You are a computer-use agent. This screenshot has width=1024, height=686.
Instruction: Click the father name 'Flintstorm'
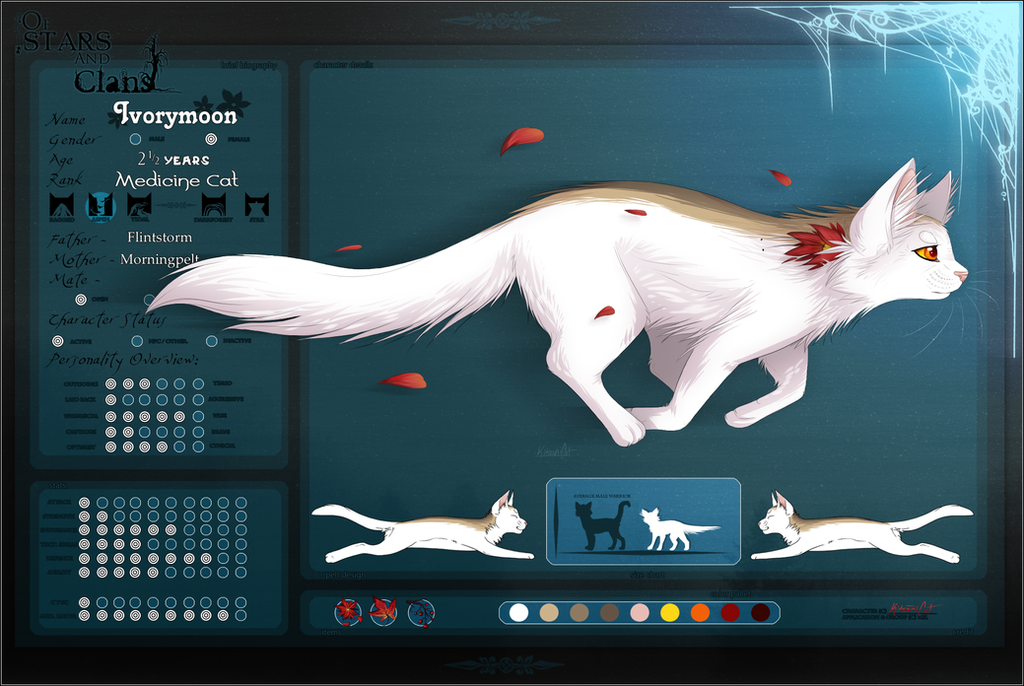point(160,237)
